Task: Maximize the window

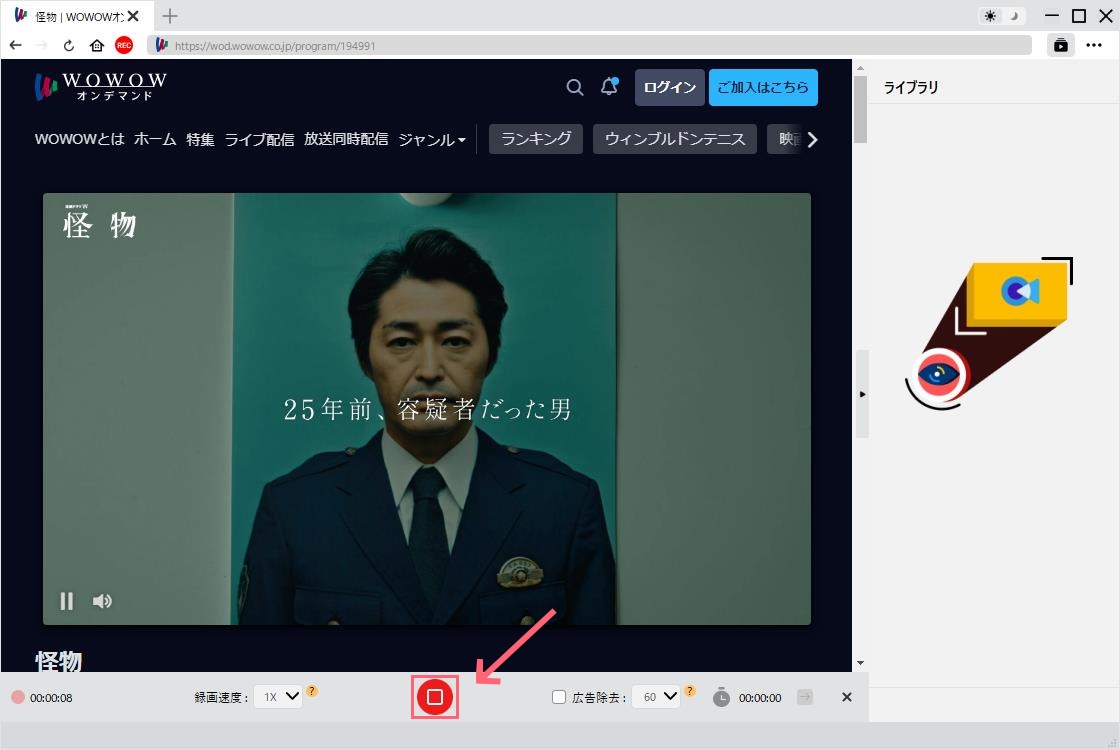Action: click(1079, 16)
